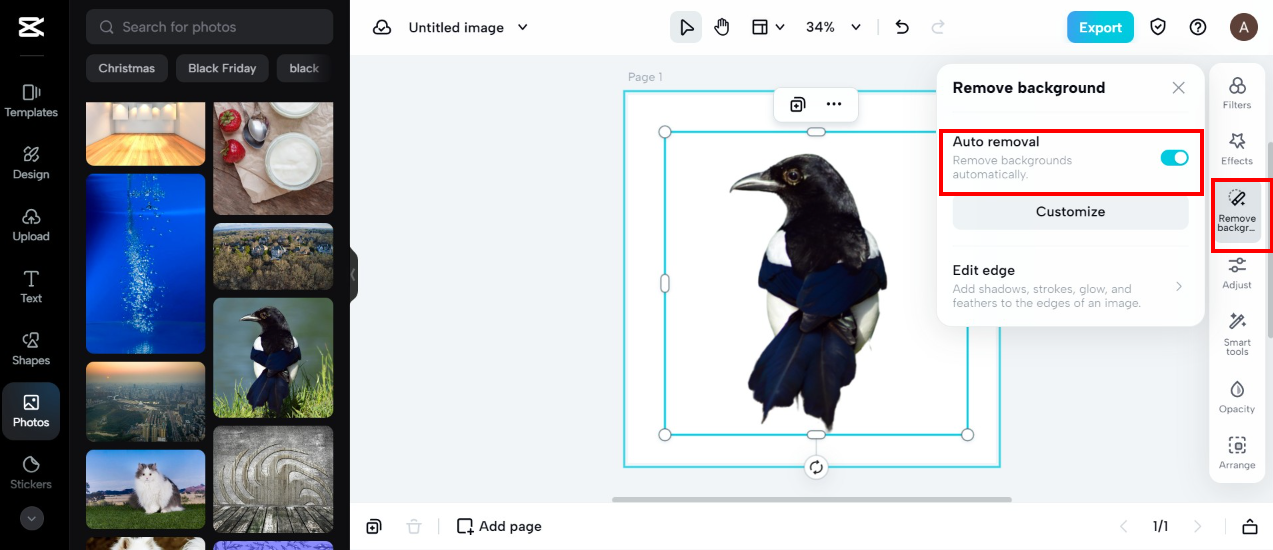Duplicate page using floating toolbar icon
Image resolution: width=1273 pixels, height=550 pixels.
tap(797, 104)
